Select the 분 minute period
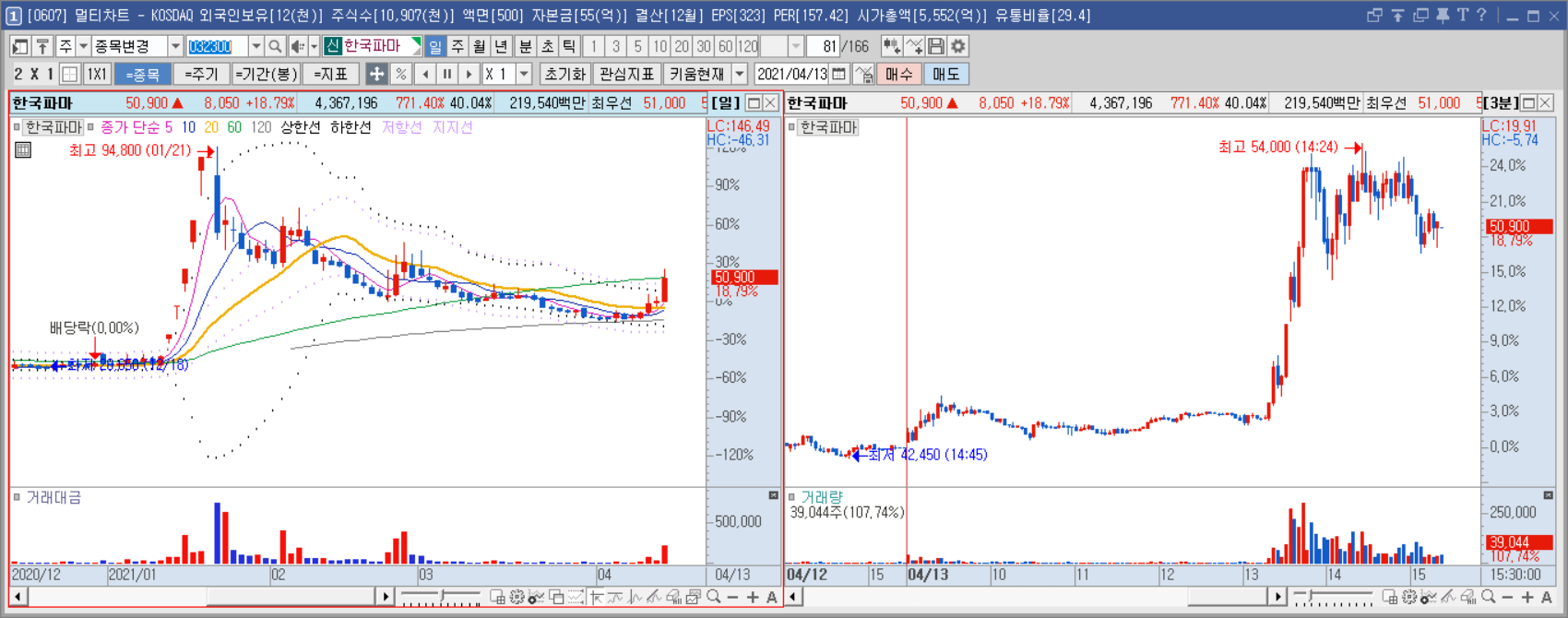This screenshot has height=618, width=1568. 526,46
